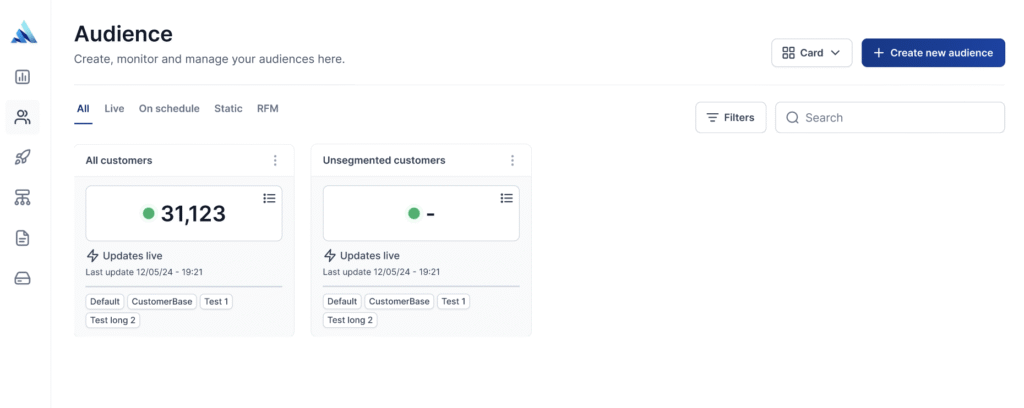1024x408 pixels.
Task: Open the rocket campaigns icon in sidebar
Action: click(x=22, y=157)
